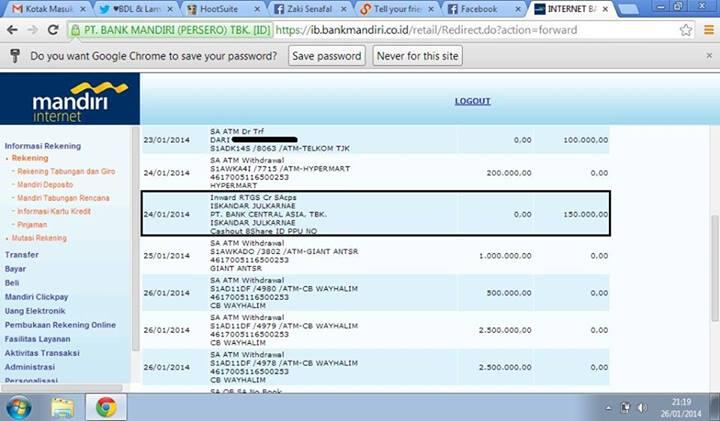Screen dimensions: 720x421
Task: Open a new tab button
Action: (x=627, y=9)
